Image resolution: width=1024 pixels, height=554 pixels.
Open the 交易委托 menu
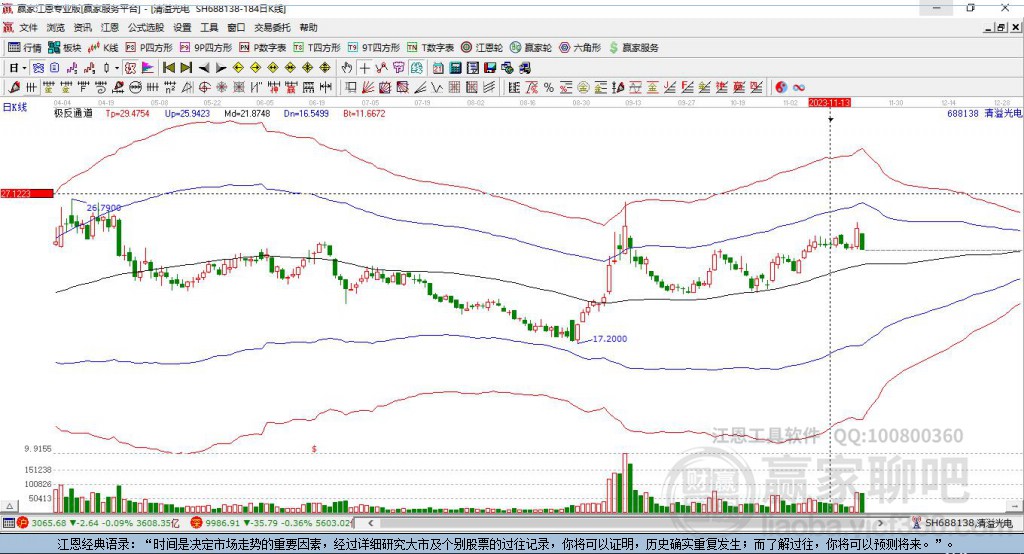tap(272, 27)
